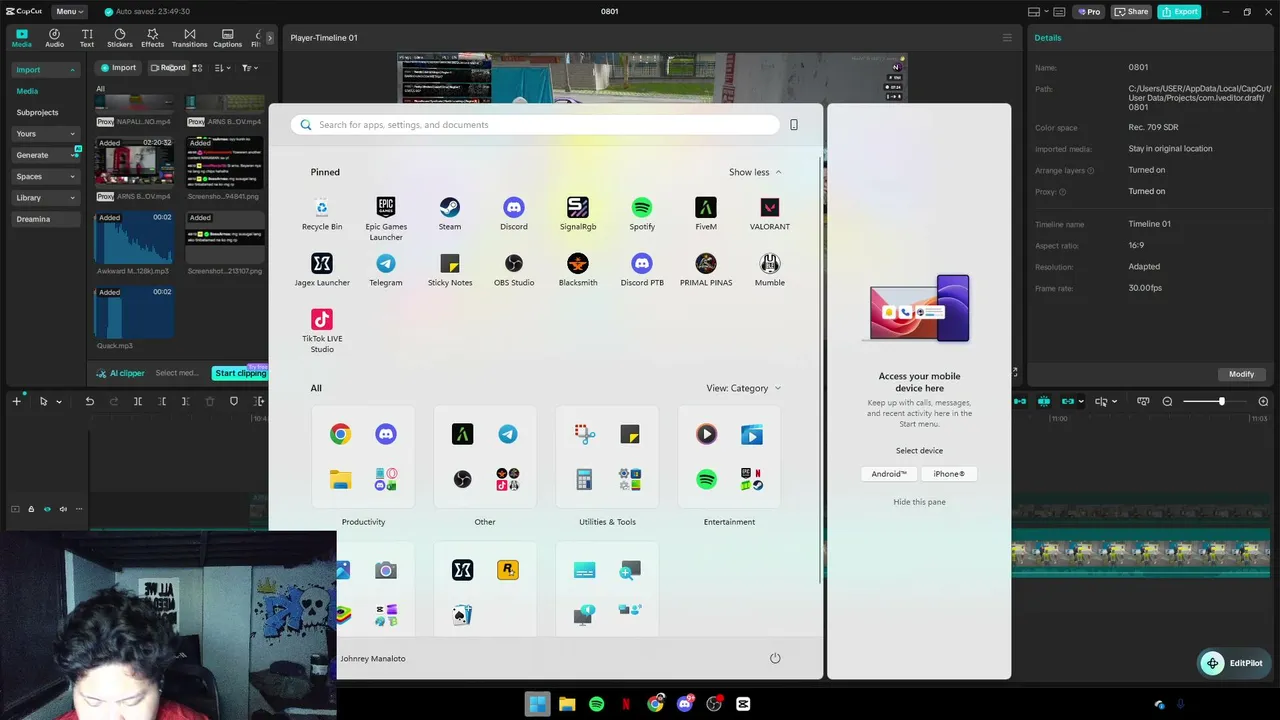Mute the track with the speaker icon
The height and width of the screenshot is (720, 1280).
63,509
